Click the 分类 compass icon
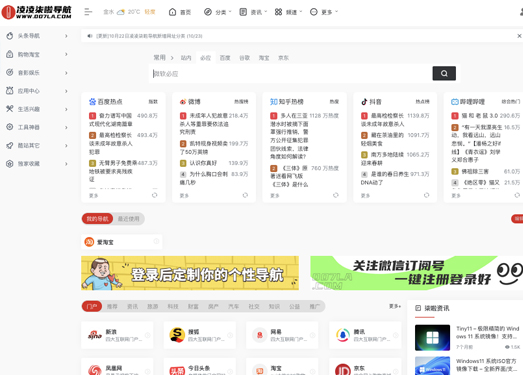The image size is (523, 375). click(x=208, y=12)
